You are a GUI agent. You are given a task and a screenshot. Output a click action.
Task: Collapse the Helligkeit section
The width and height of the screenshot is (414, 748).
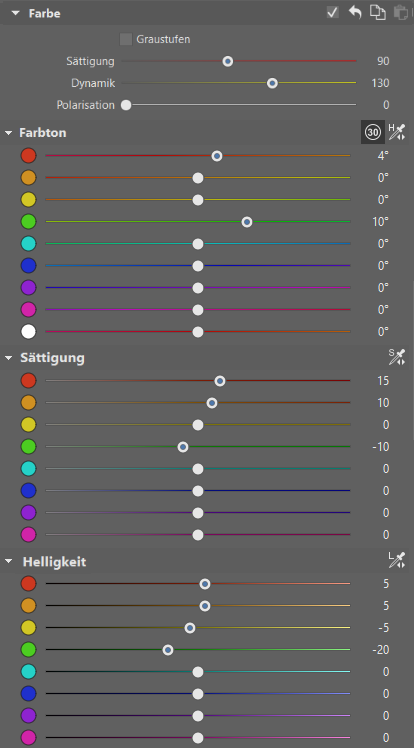[8, 562]
